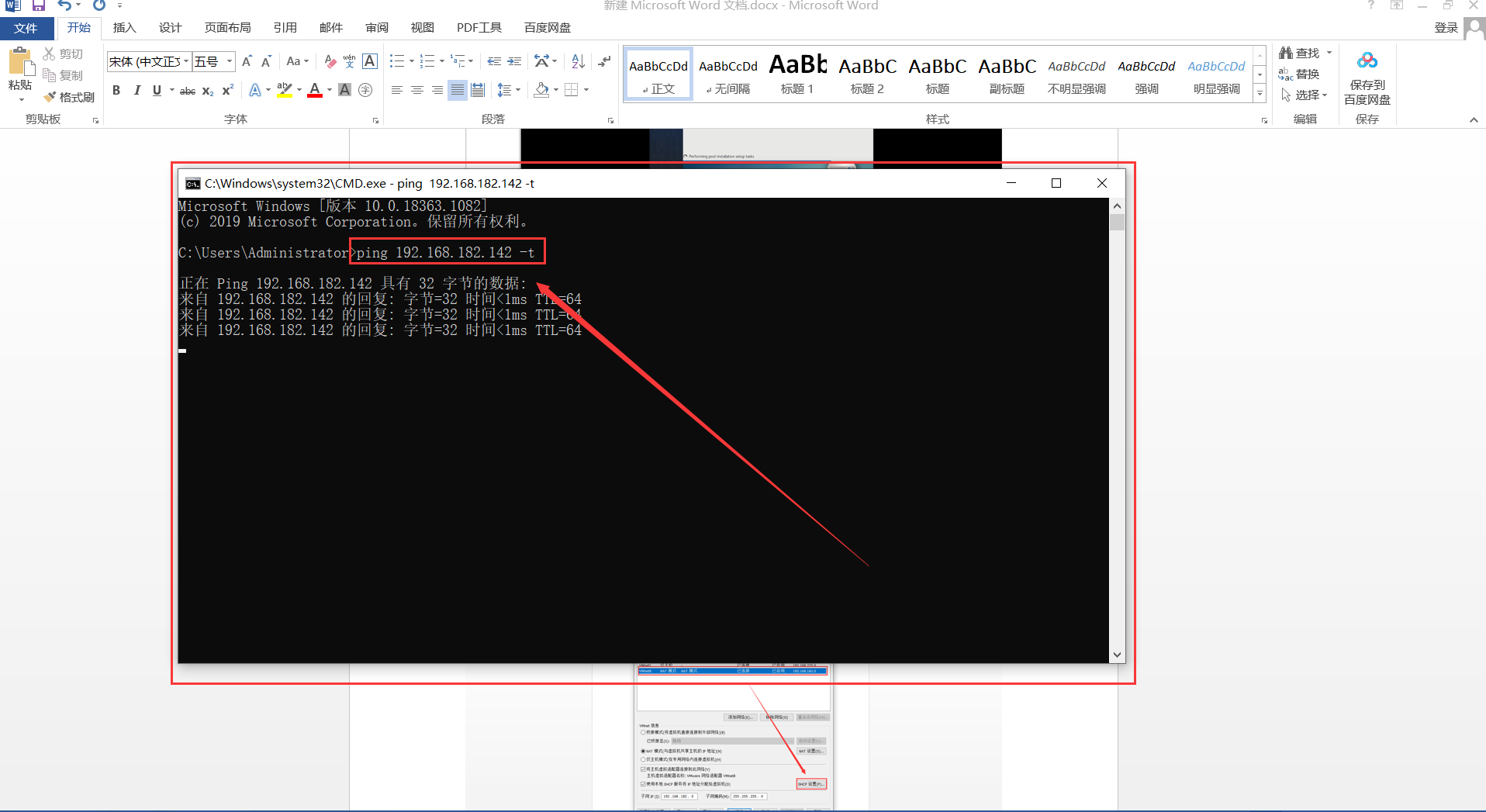1486x812 pixels.
Task: Click the yellow text highlight color button
Action: (285, 90)
